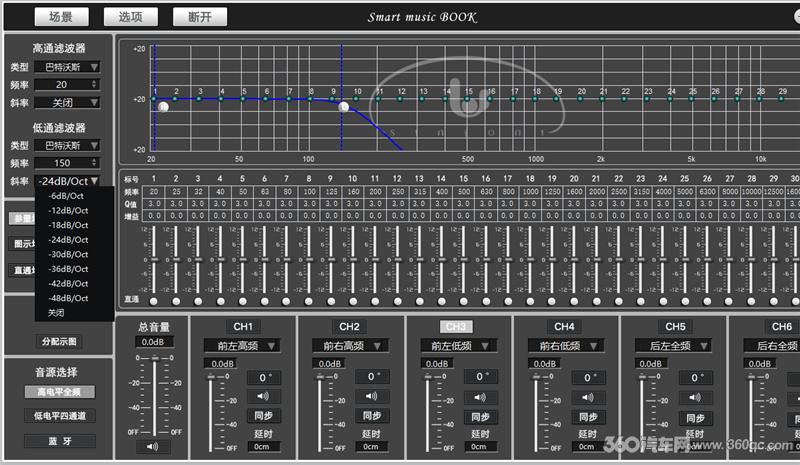This screenshot has width=800, height=465.
Task: Mute CH3 using its speaker icon
Action: coord(480,397)
